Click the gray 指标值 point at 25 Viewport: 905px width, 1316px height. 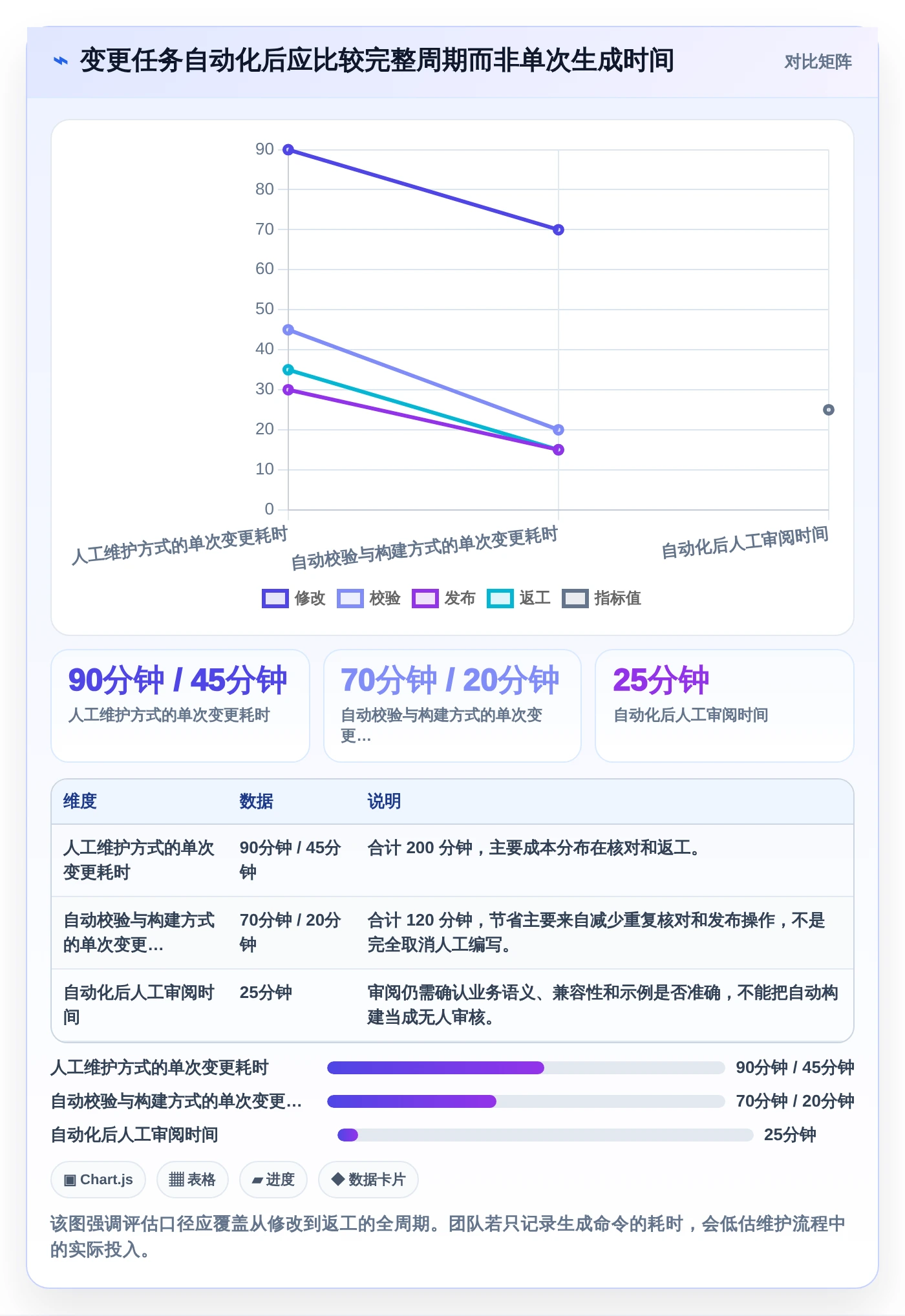click(829, 410)
